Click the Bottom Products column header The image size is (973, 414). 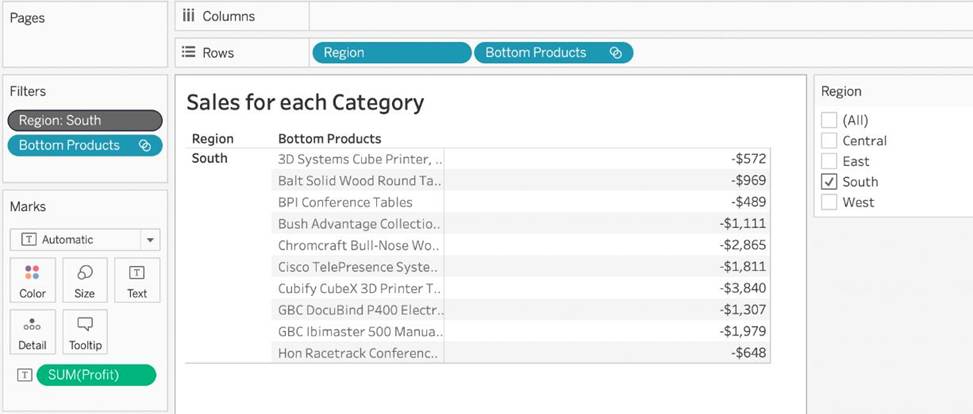click(329, 139)
